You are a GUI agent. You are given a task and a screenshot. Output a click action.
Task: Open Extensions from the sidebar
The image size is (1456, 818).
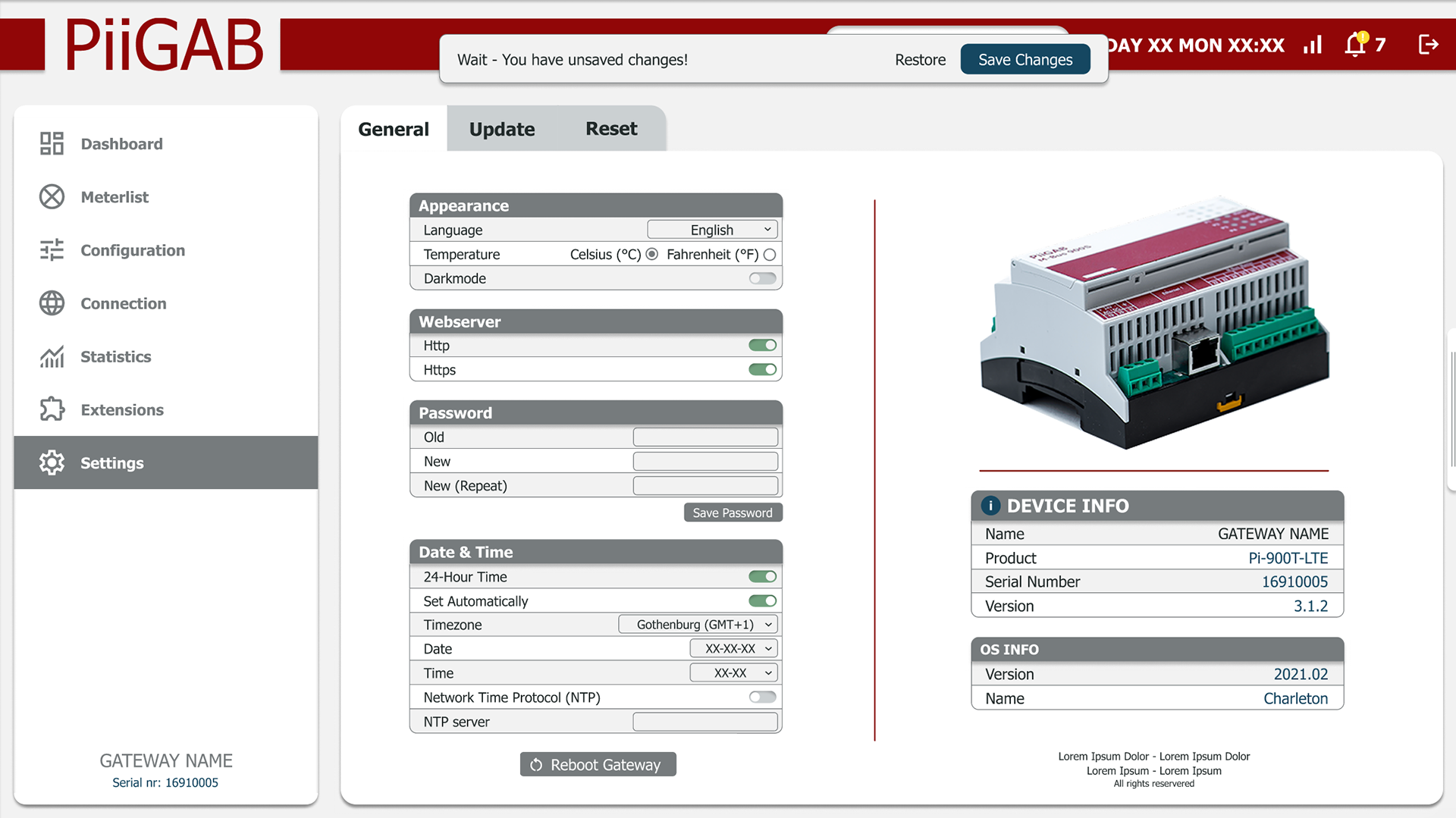[165, 409]
